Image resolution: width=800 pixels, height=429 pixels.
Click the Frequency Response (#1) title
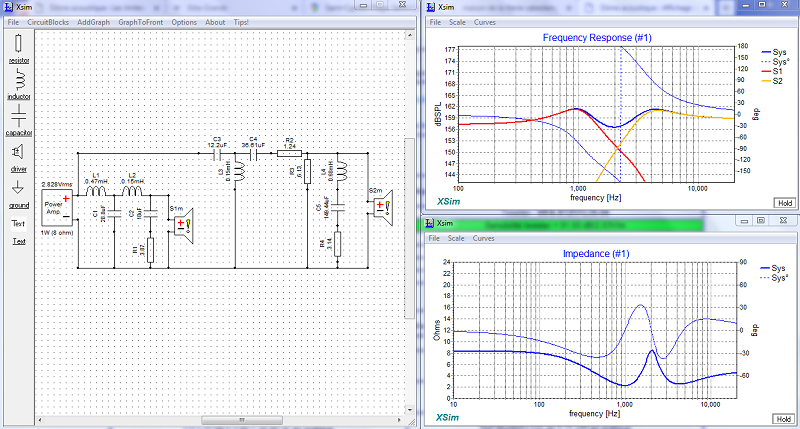pos(597,38)
